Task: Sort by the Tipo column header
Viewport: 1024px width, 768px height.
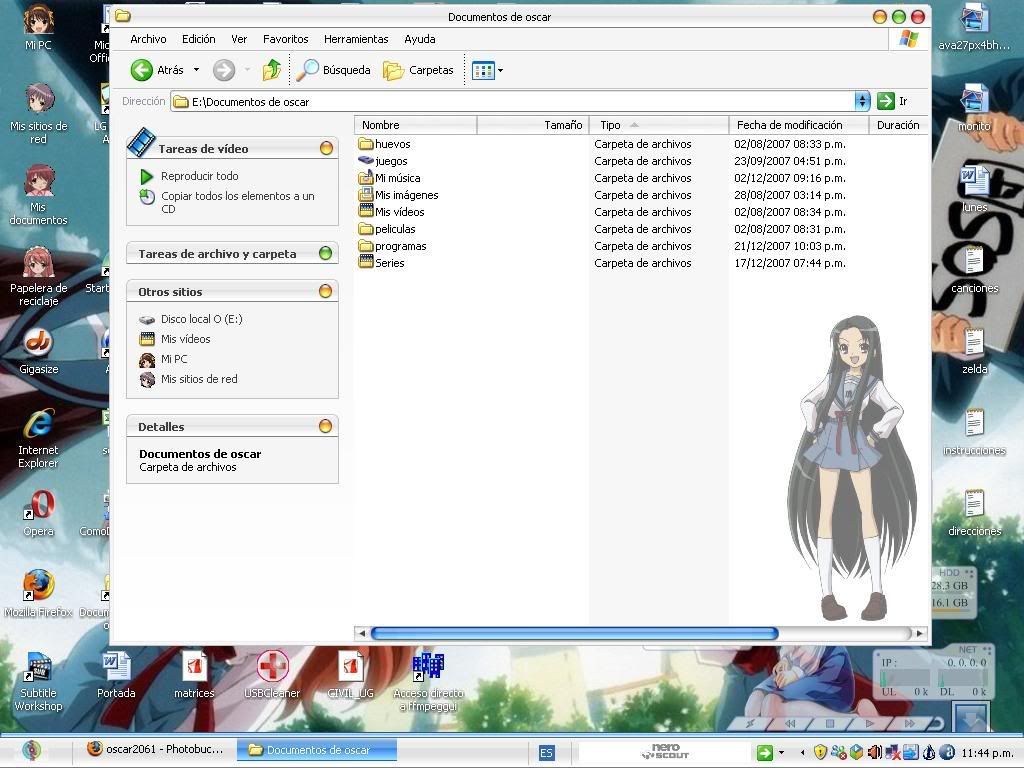Action: tap(659, 125)
